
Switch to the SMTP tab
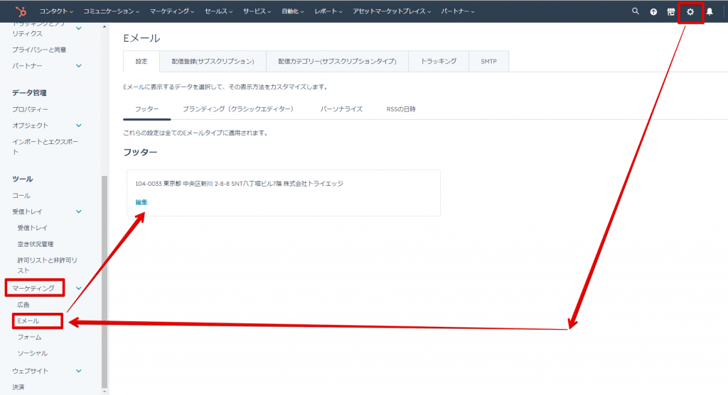click(488, 61)
